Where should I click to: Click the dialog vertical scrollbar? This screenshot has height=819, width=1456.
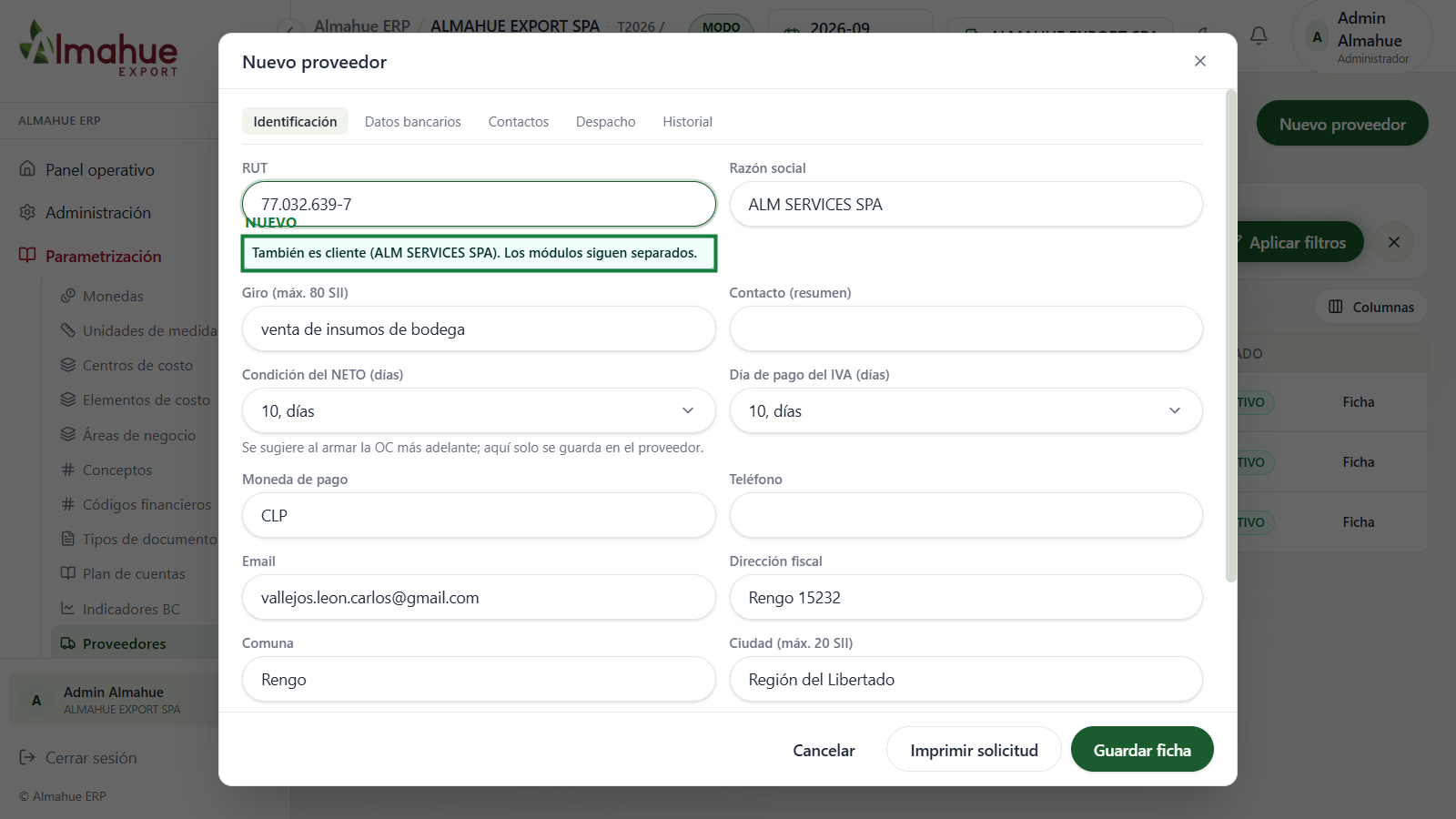click(x=1231, y=336)
